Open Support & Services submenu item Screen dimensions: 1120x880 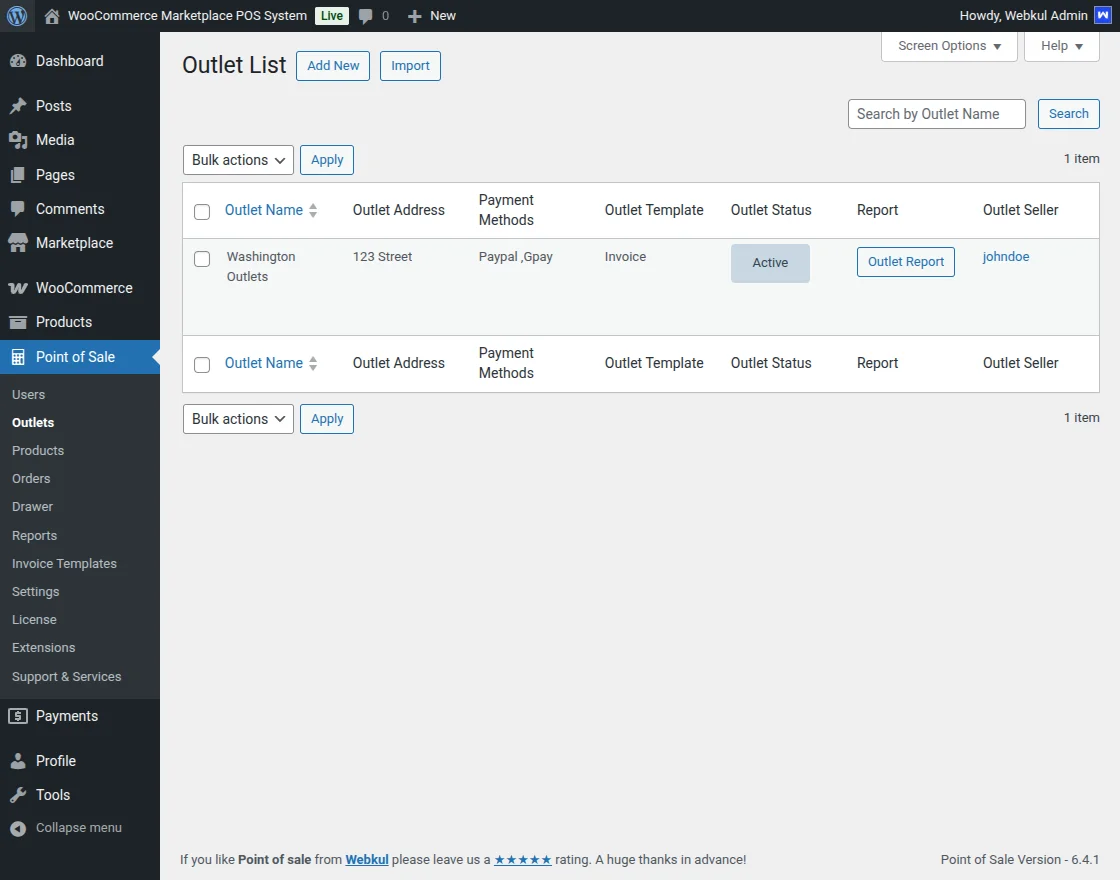tap(66, 676)
